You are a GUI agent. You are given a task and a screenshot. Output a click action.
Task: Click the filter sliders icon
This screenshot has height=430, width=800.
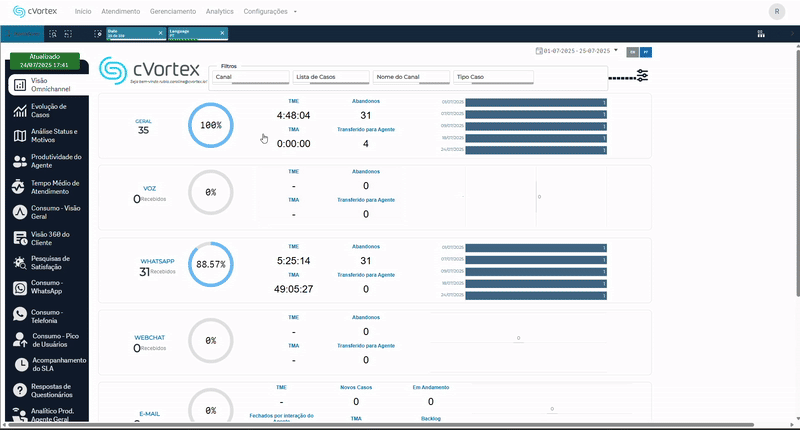pyautogui.click(x=642, y=76)
